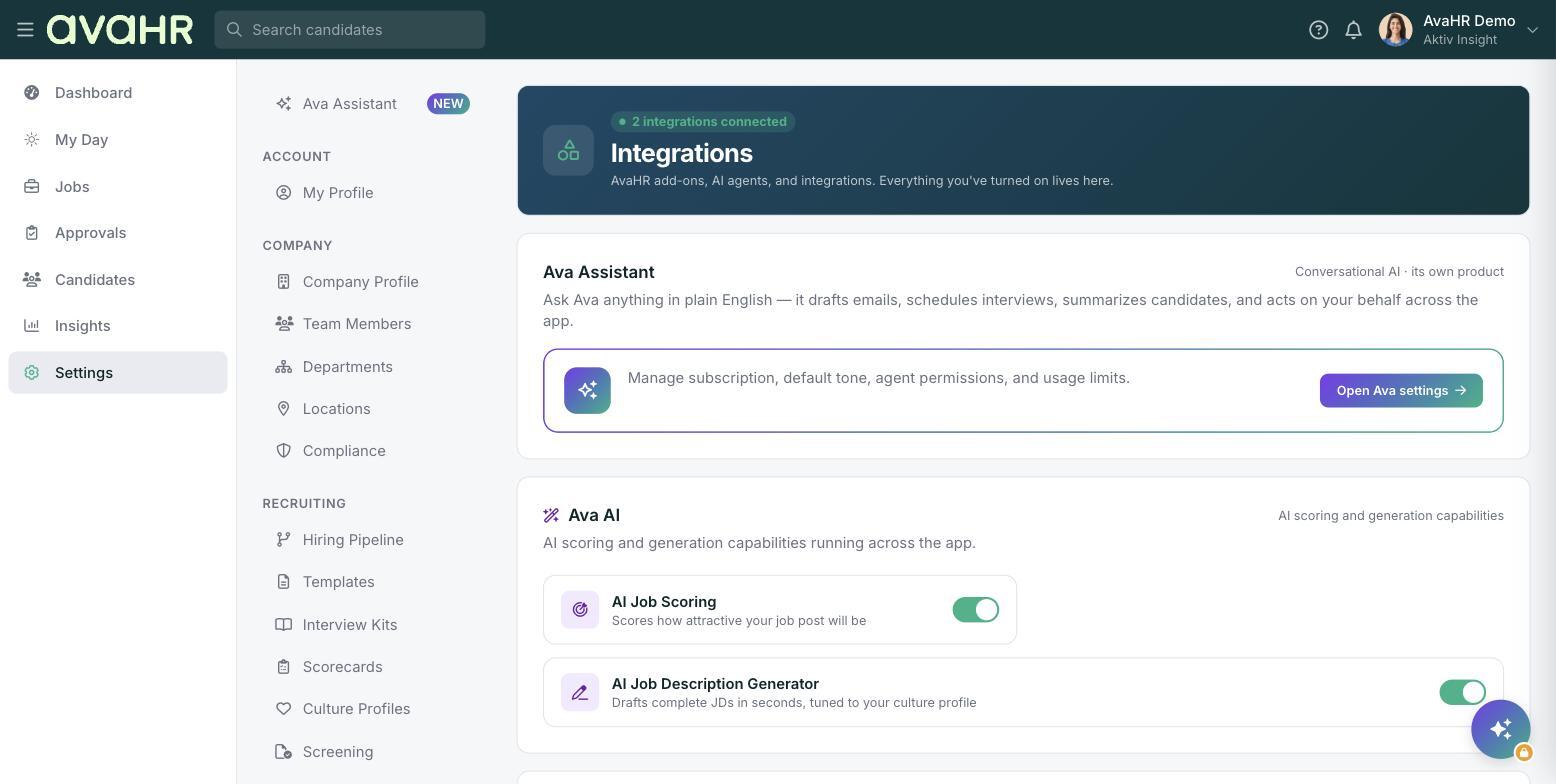The image size is (1556, 784).
Task: Click the Interview Kits book icon
Action: (x=284, y=625)
